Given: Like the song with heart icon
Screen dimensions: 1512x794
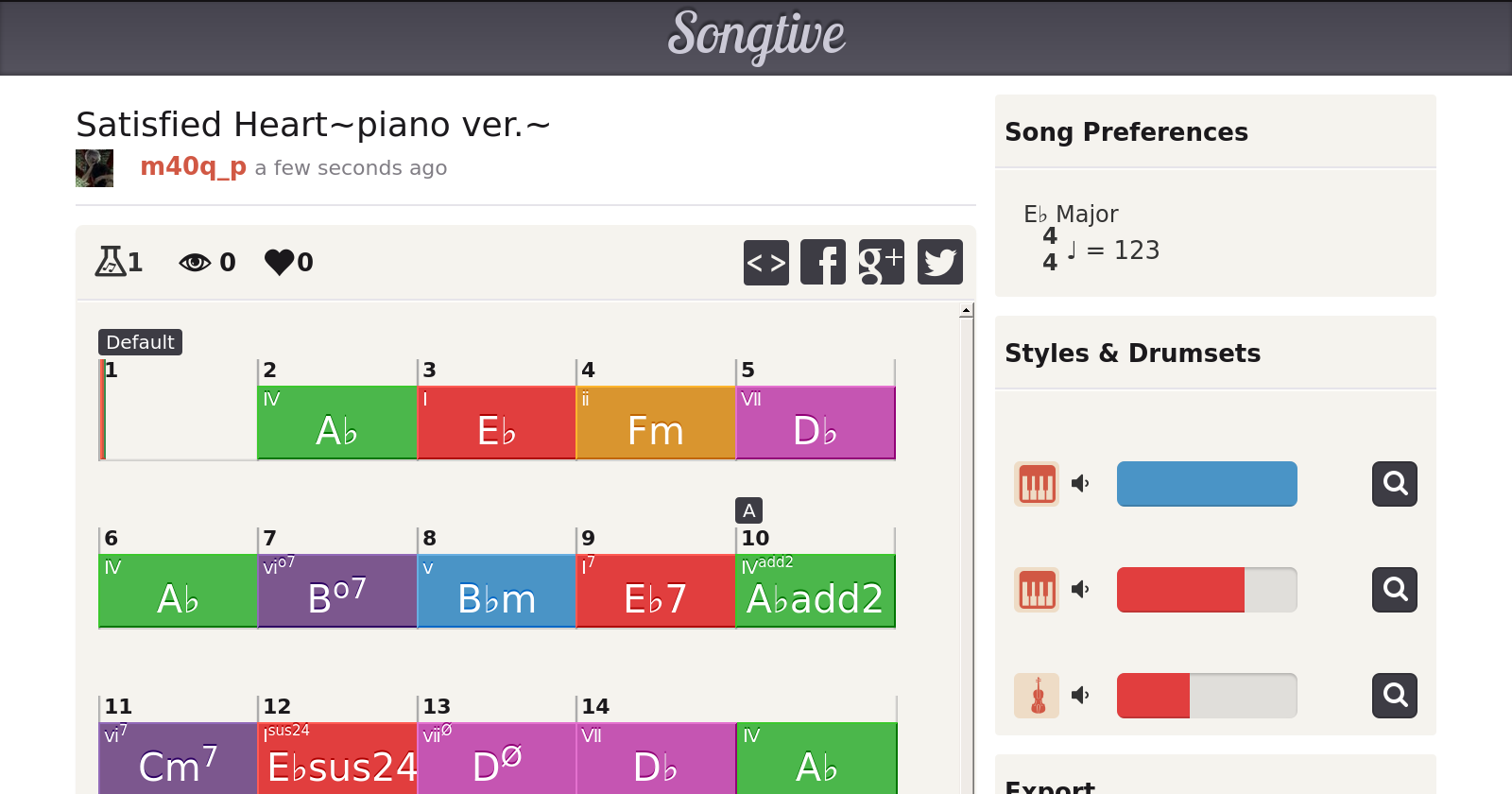Looking at the screenshot, I should [280, 262].
